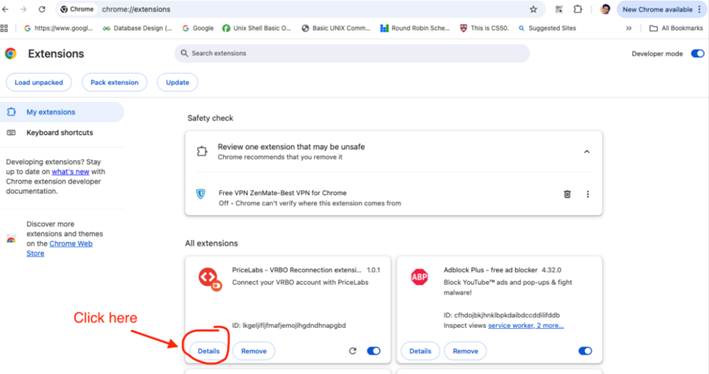709x374 pixels.
Task: Open Suggested Sites bookmark
Action: point(547,28)
